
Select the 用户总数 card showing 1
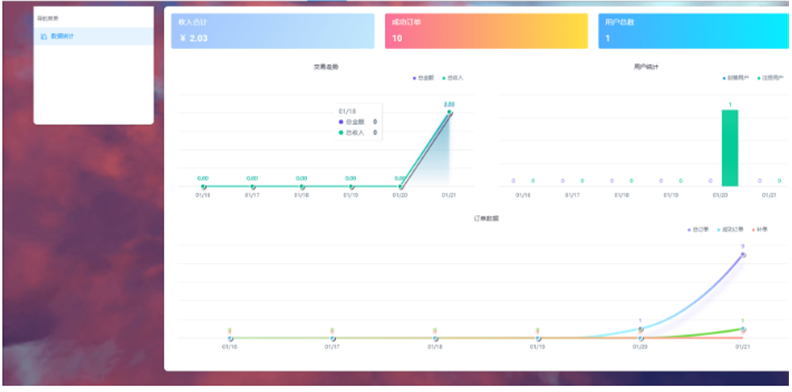(x=695, y=31)
